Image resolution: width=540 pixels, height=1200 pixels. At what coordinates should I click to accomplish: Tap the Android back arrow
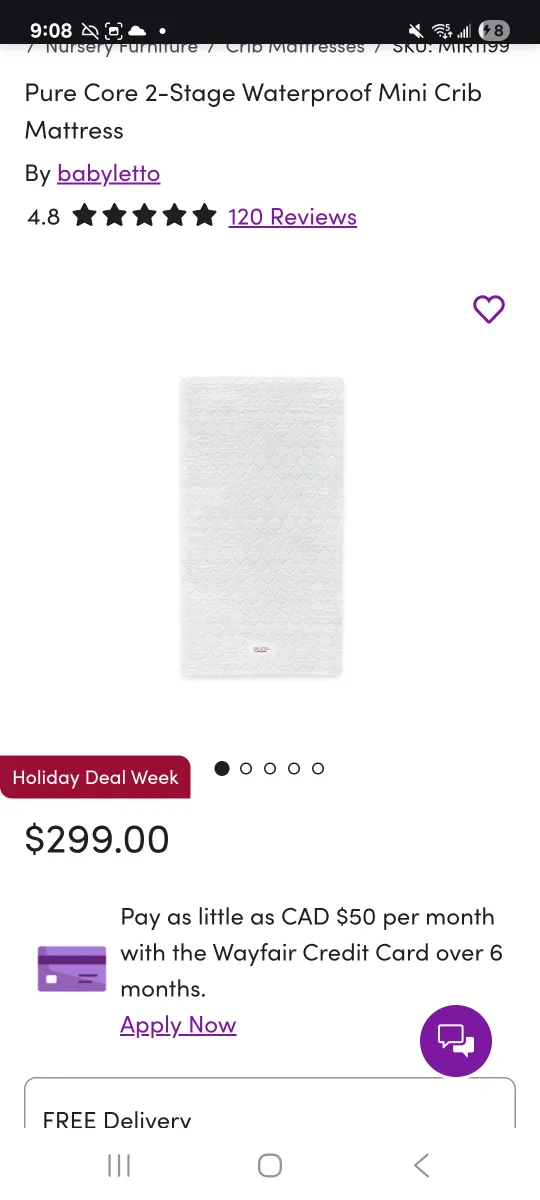(421, 1165)
